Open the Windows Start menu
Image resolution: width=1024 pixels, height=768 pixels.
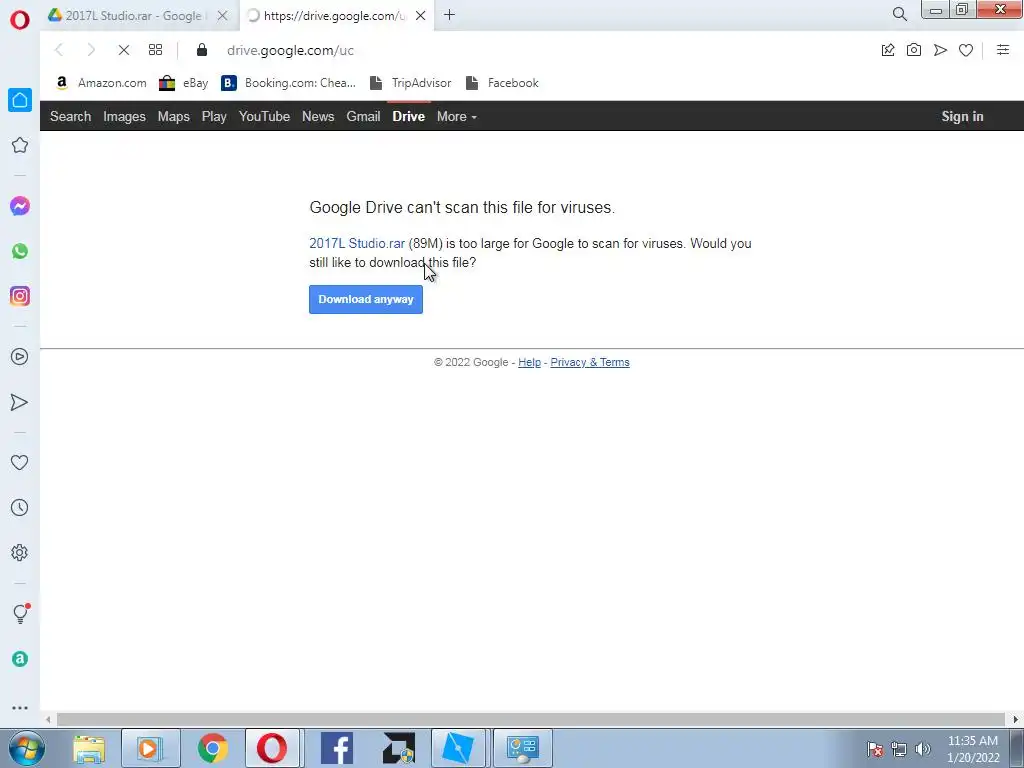[x=26, y=748]
